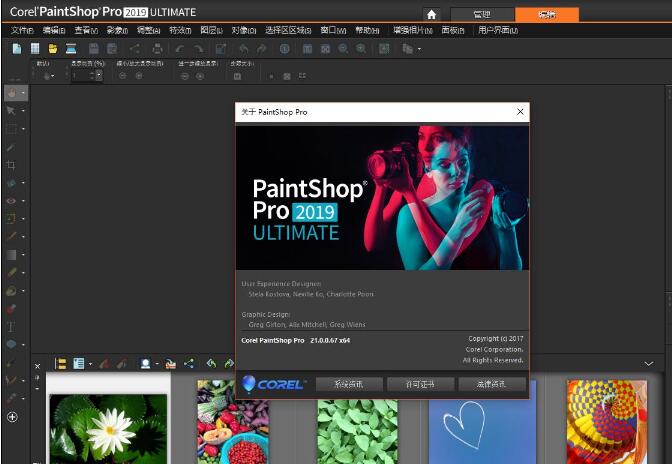Open the Pan tool flyout arrow
This screenshot has width=672, height=464.
(x=23, y=93)
